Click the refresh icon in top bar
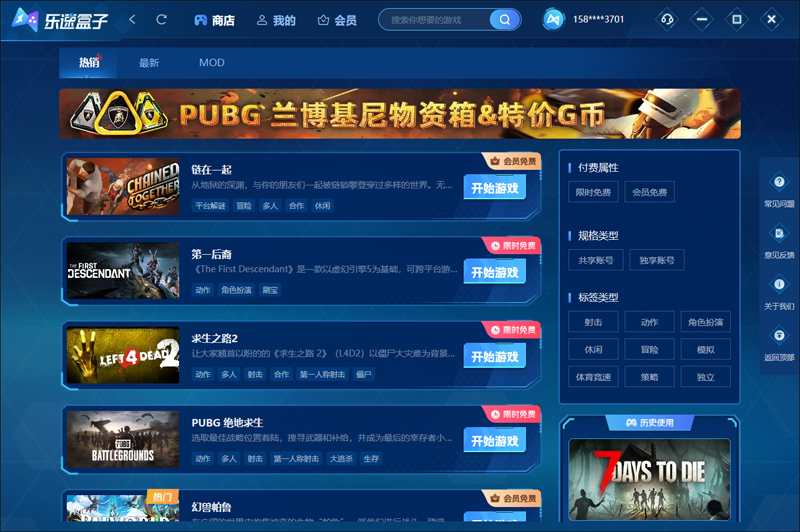The width and height of the screenshot is (800, 532). pos(161,20)
